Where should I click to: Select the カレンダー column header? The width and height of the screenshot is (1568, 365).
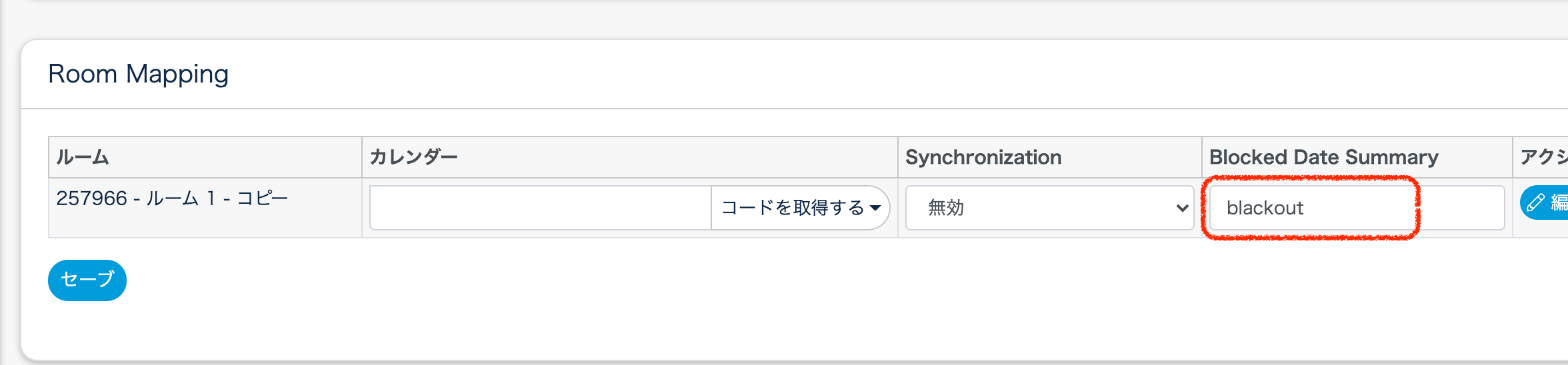tap(413, 157)
